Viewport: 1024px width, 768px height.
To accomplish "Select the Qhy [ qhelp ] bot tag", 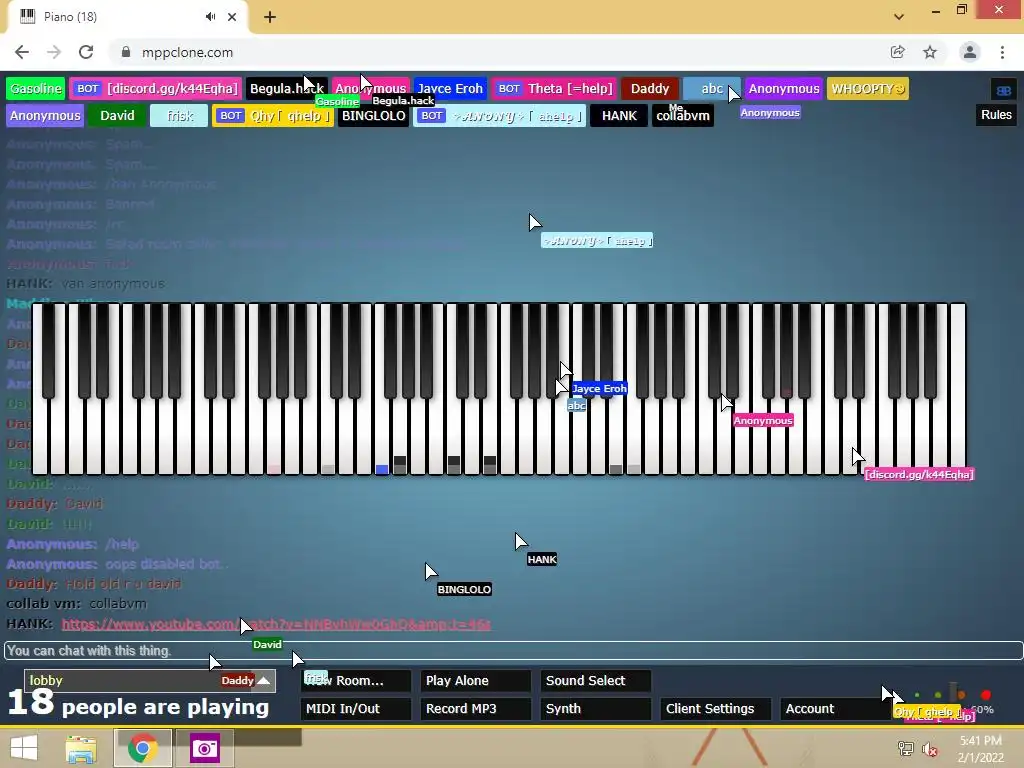I will pos(273,116).
